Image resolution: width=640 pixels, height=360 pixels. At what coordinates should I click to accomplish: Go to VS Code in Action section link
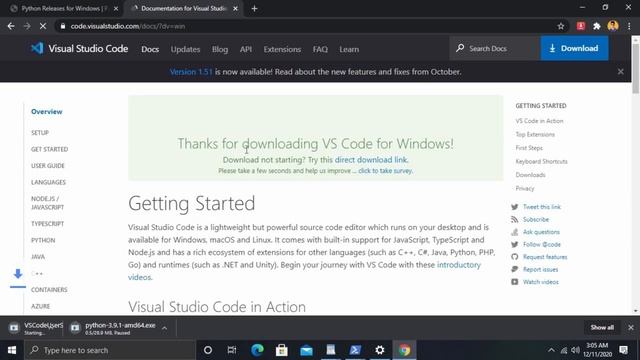pyautogui.click(x=539, y=121)
